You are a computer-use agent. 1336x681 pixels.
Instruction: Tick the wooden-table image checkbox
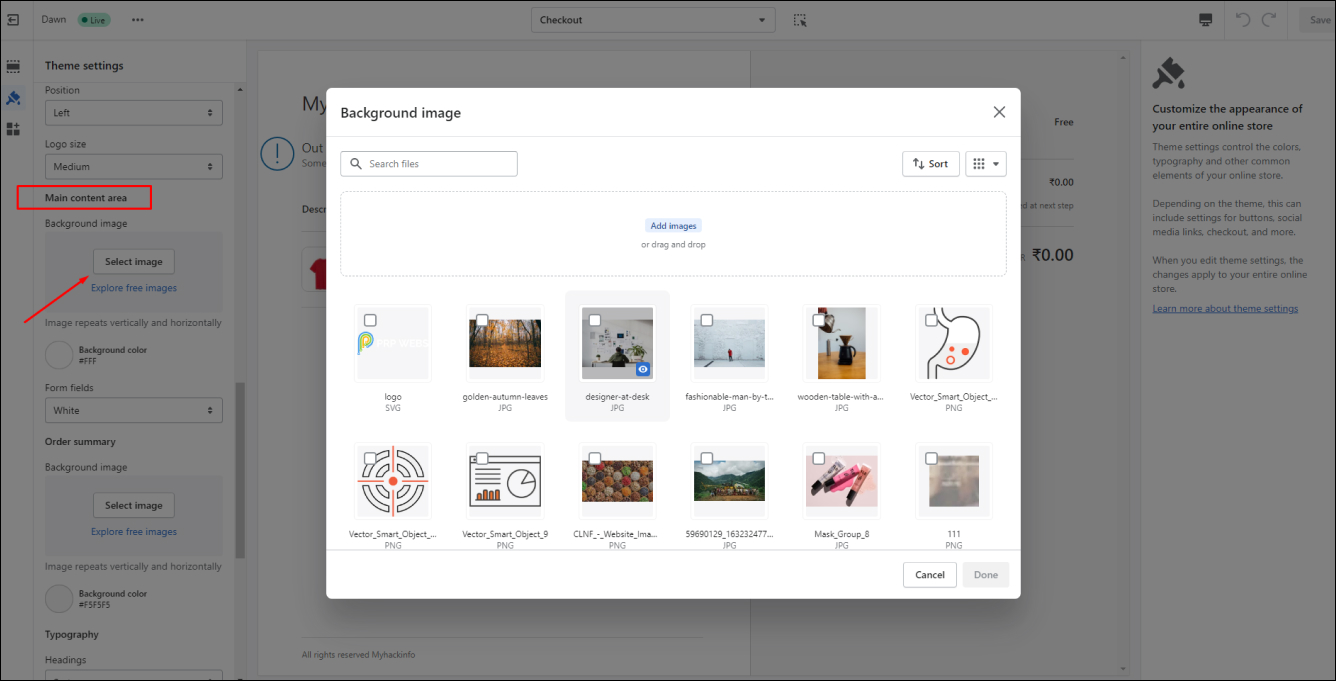click(819, 320)
